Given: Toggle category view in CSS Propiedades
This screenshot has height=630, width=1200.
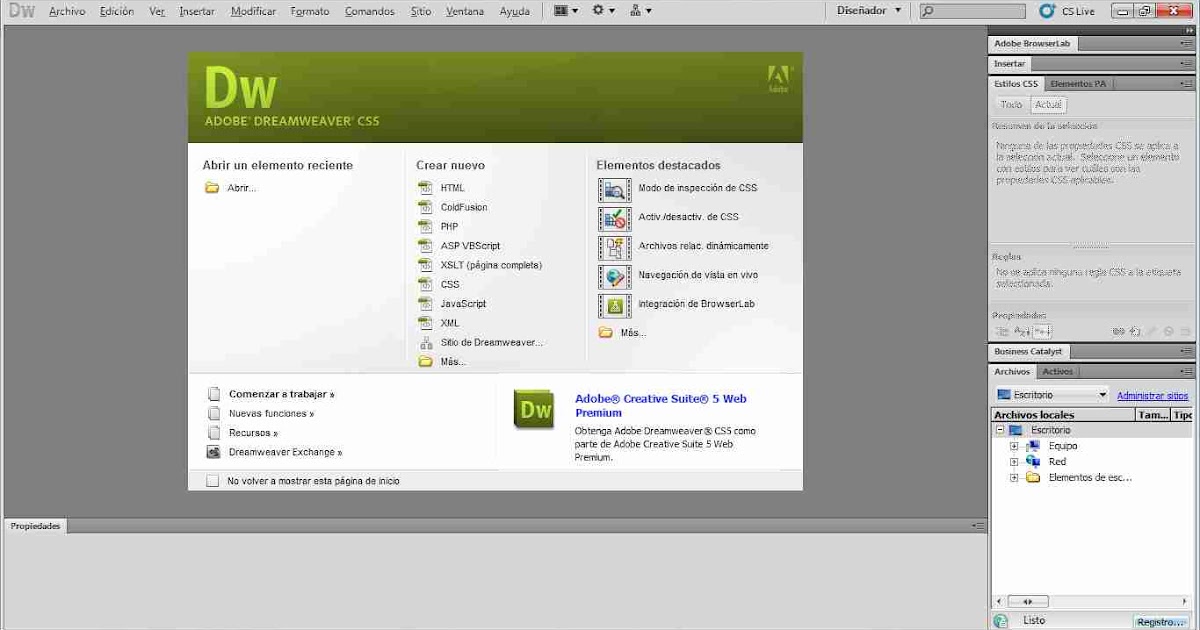Looking at the screenshot, I should [1002, 331].
